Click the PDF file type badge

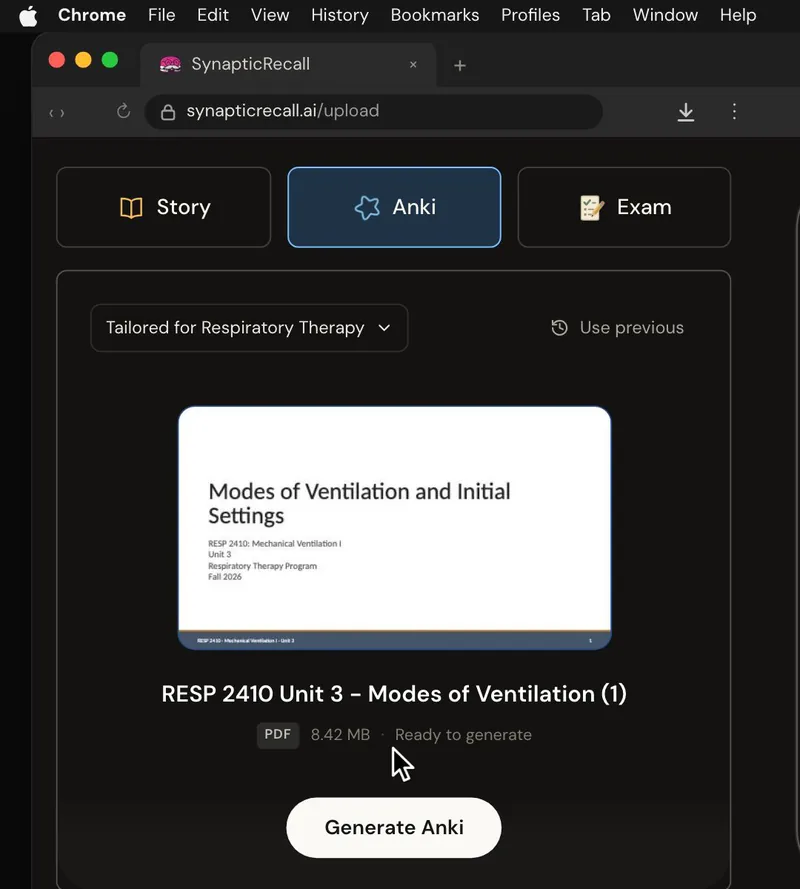278,735
